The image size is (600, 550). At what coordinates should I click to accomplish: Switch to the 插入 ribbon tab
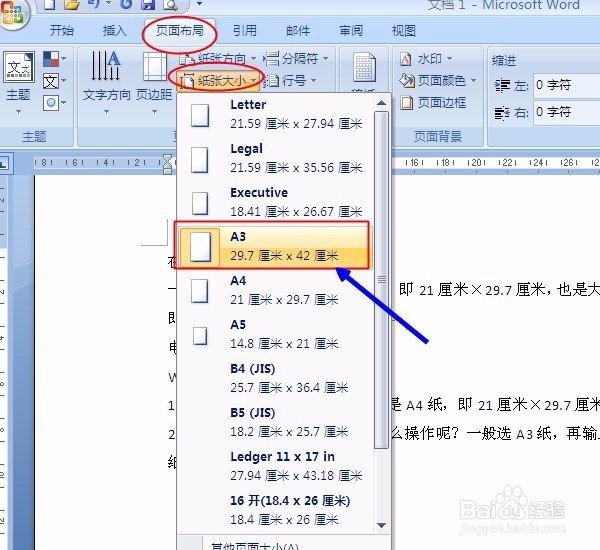[x=114, y=31]
